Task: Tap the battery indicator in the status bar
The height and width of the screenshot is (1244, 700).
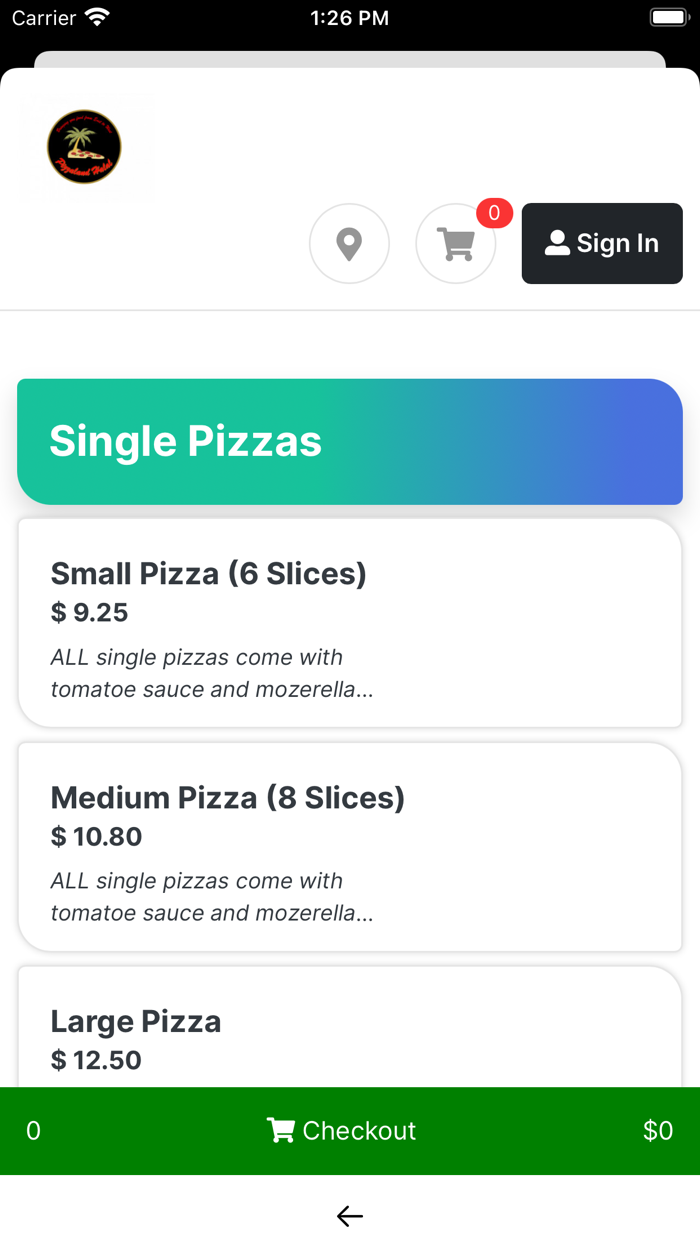Action: (x=668, y=16)
